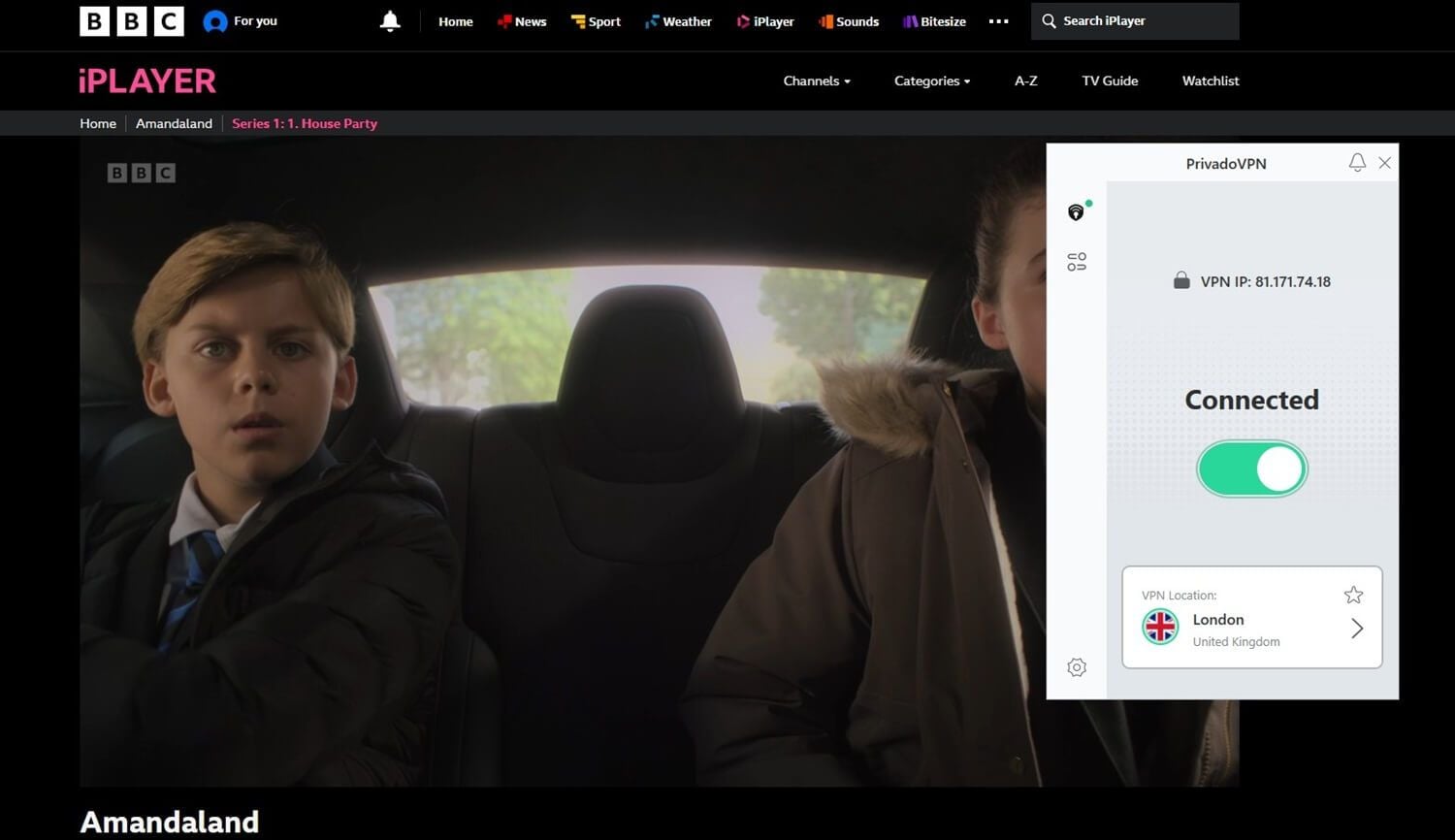Open the TV Guide menu item

click(1110, 81)
